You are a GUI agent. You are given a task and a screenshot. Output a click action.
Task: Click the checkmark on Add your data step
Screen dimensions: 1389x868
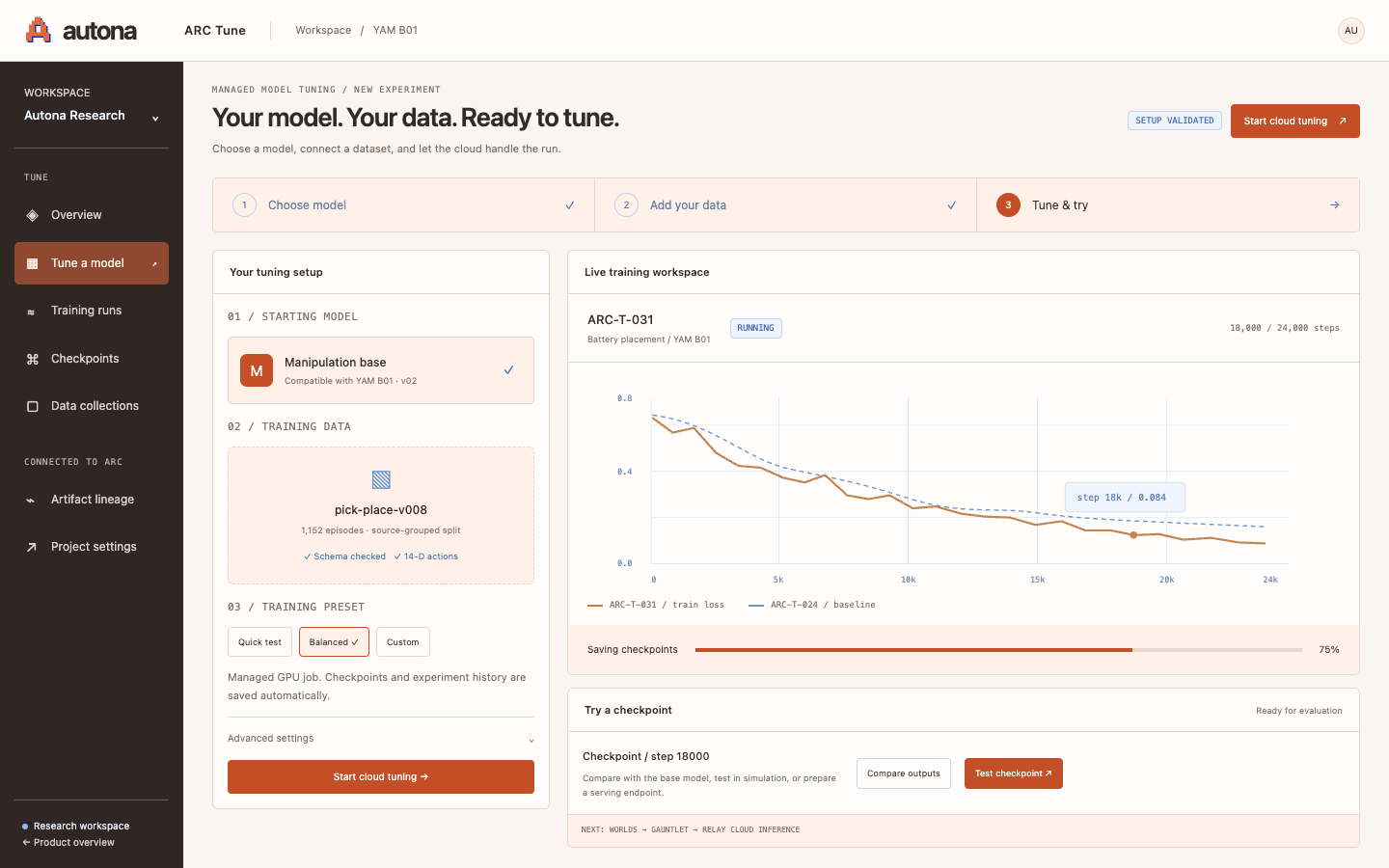coord(952,205)
